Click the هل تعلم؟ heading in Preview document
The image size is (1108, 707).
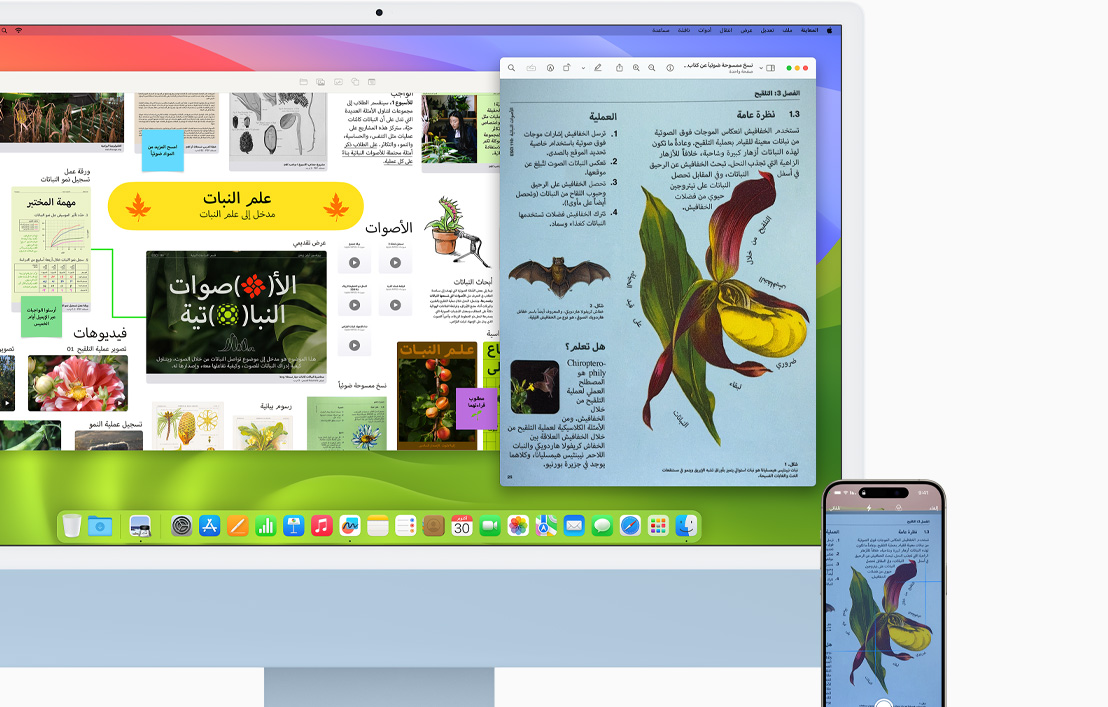pos(585,347)
